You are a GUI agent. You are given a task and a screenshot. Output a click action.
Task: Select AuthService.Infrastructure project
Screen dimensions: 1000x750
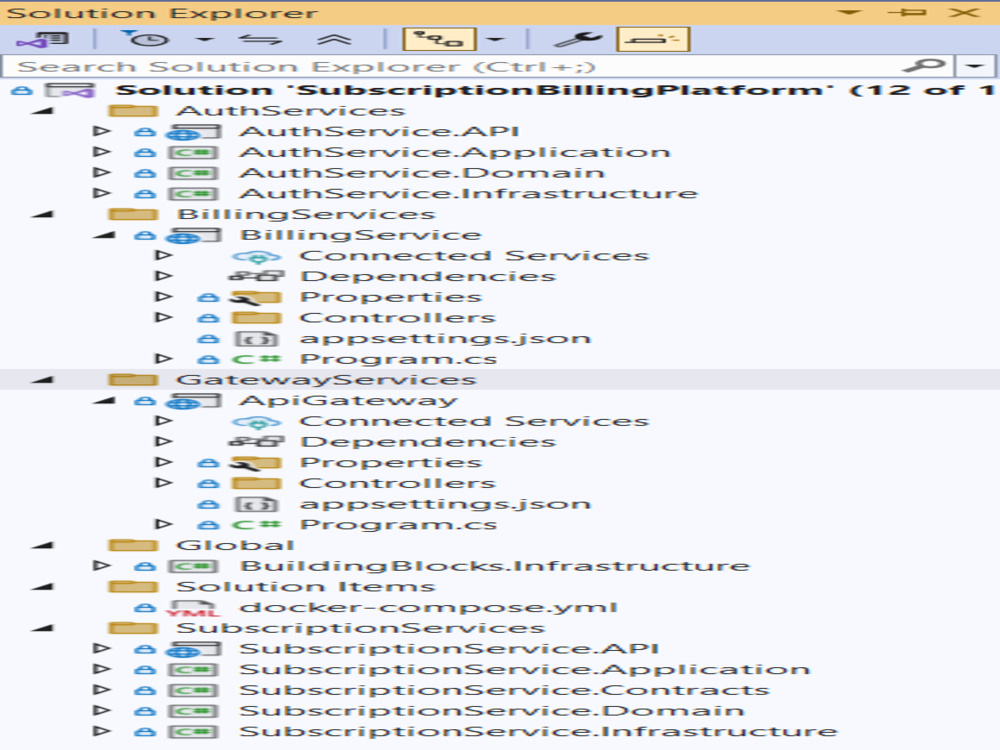[x=468, y=193]
